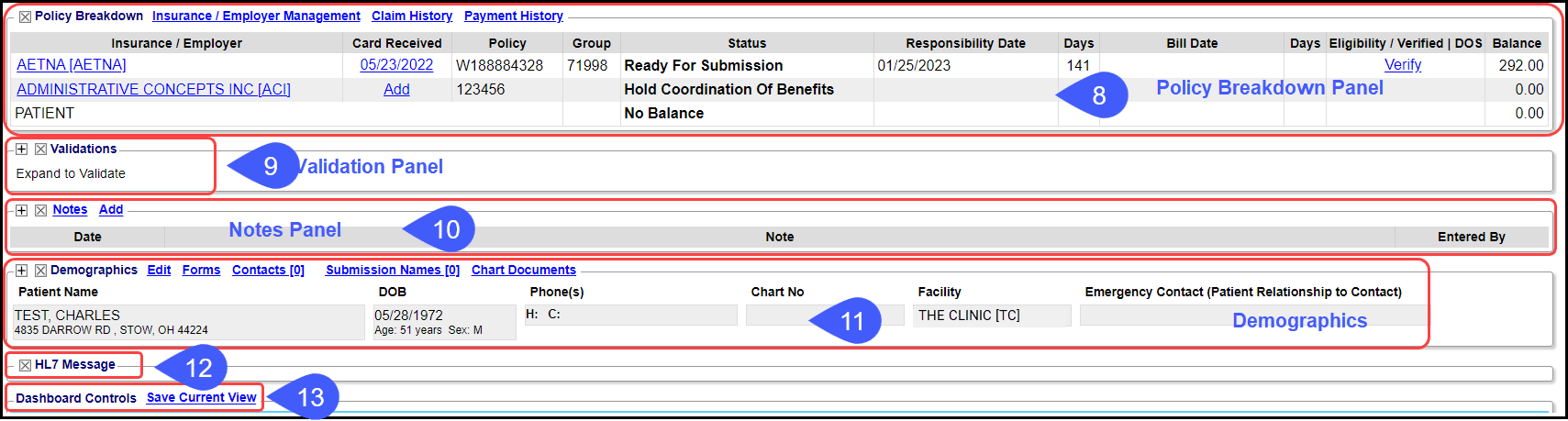Open the AETNA [AETNA] insurance link
This screenshot has height=421, width=1568.
click(72, 65)
